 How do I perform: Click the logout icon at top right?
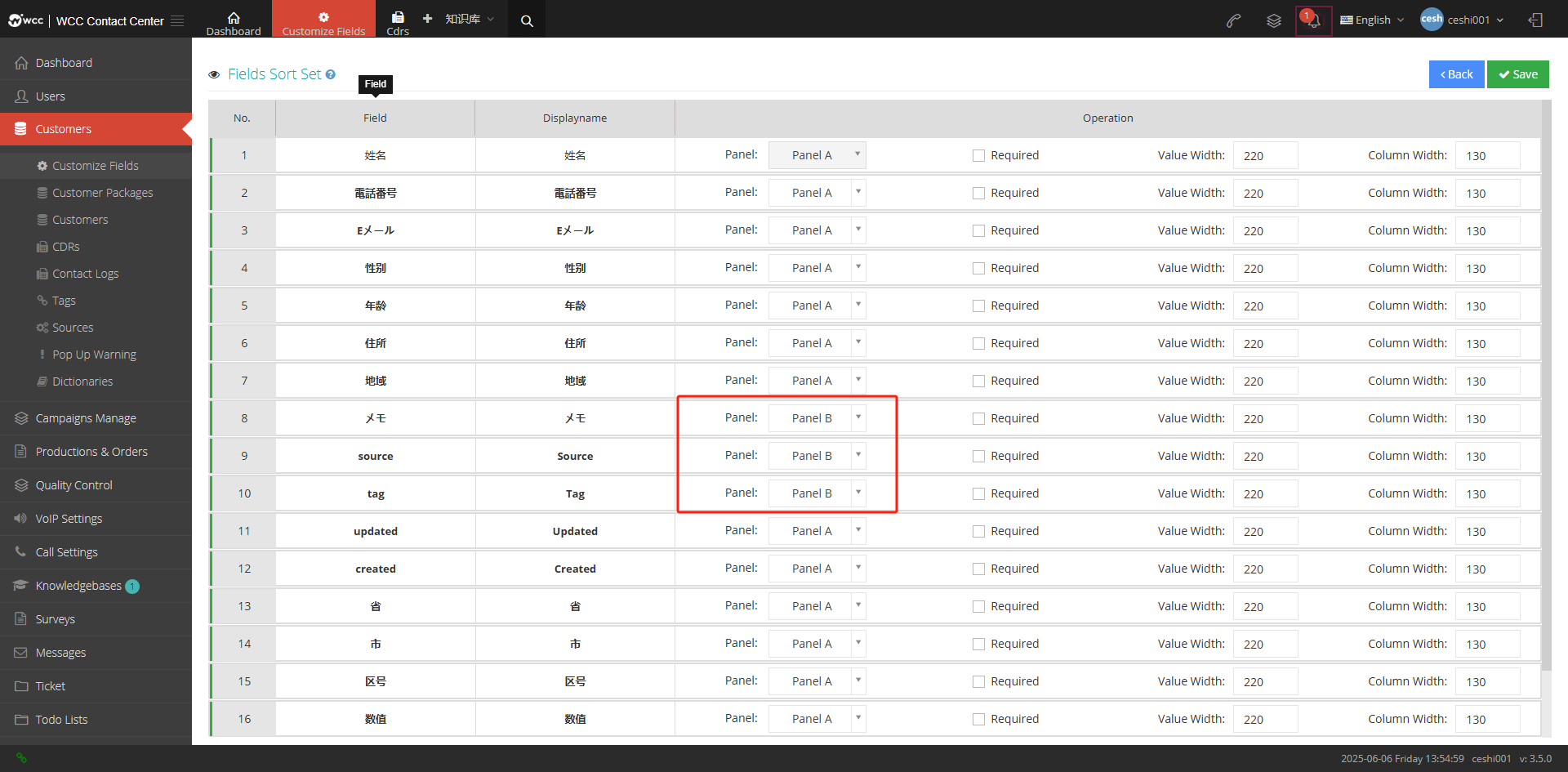click(x=1535, y=20)
